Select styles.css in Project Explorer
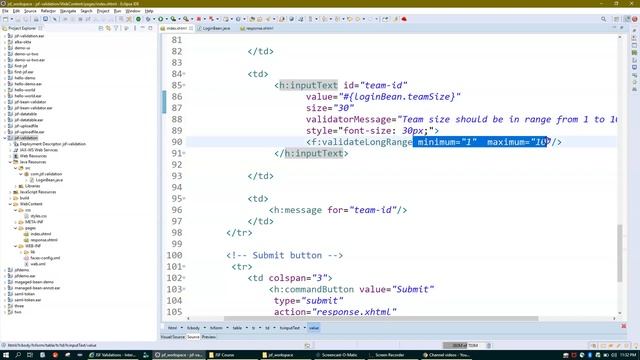The image size is (640, 360). pyautogui.click(x=38, y=216)
